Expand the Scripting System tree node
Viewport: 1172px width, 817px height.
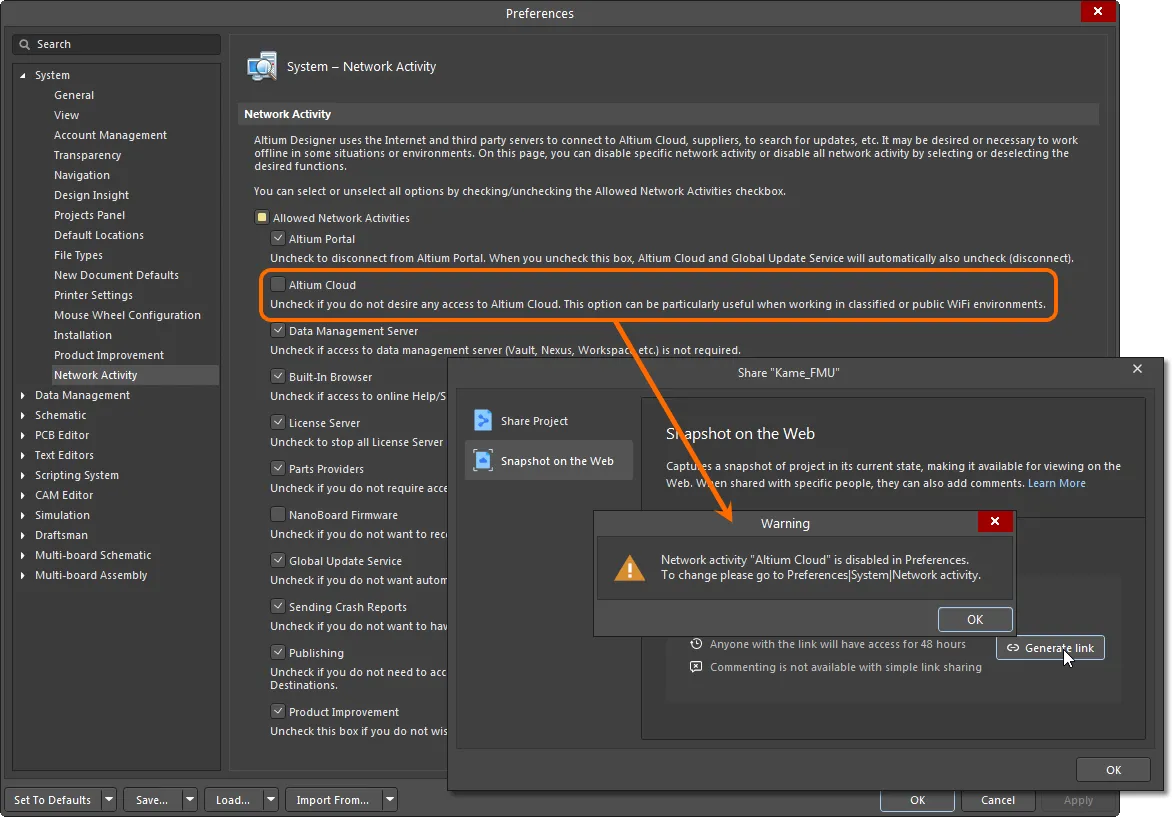tap(22, 475)
